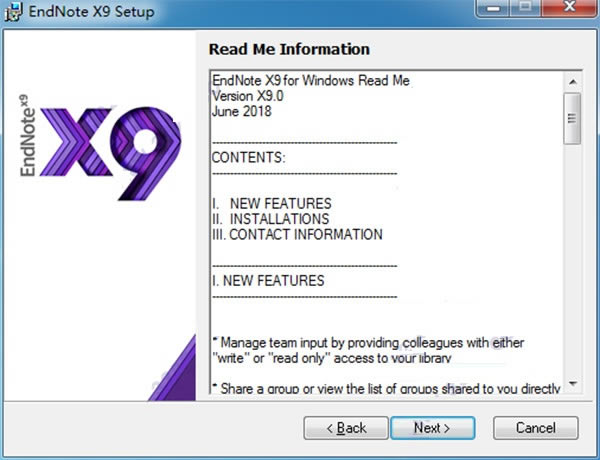The width and height of the screenshot is (600, 460).
Task: Click 'III. CONTACT INFORMATION' line
Action: coord(297,234)
